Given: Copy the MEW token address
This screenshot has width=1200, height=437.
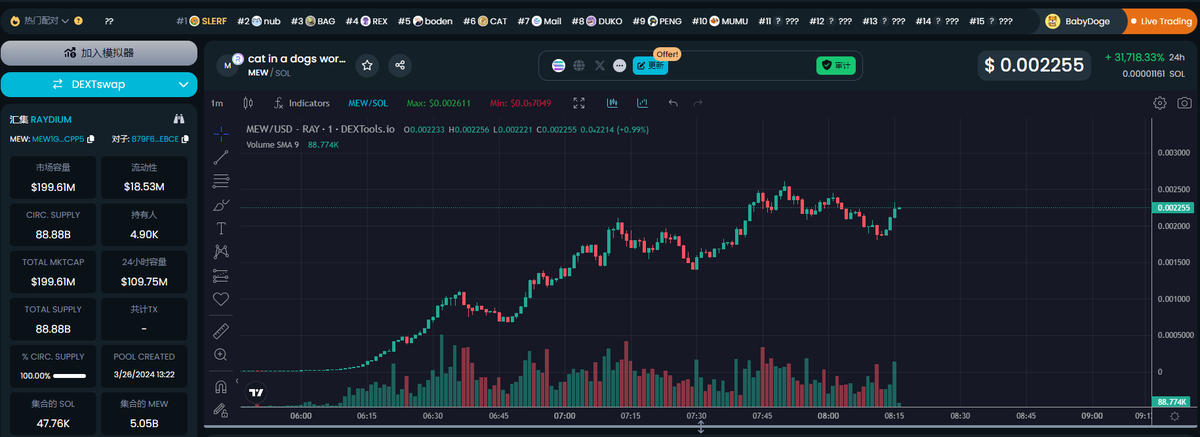Looking at the screenshot, I should point(90,139).
